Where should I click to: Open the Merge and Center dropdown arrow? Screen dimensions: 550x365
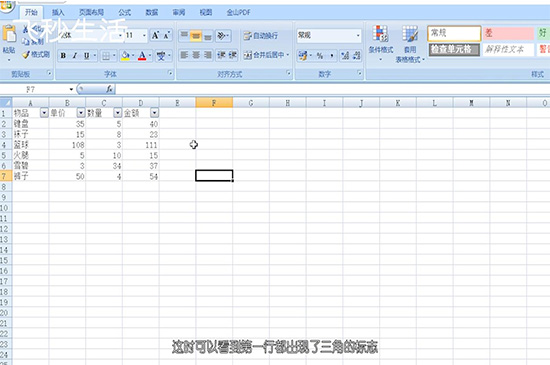[x=288, y=55]
